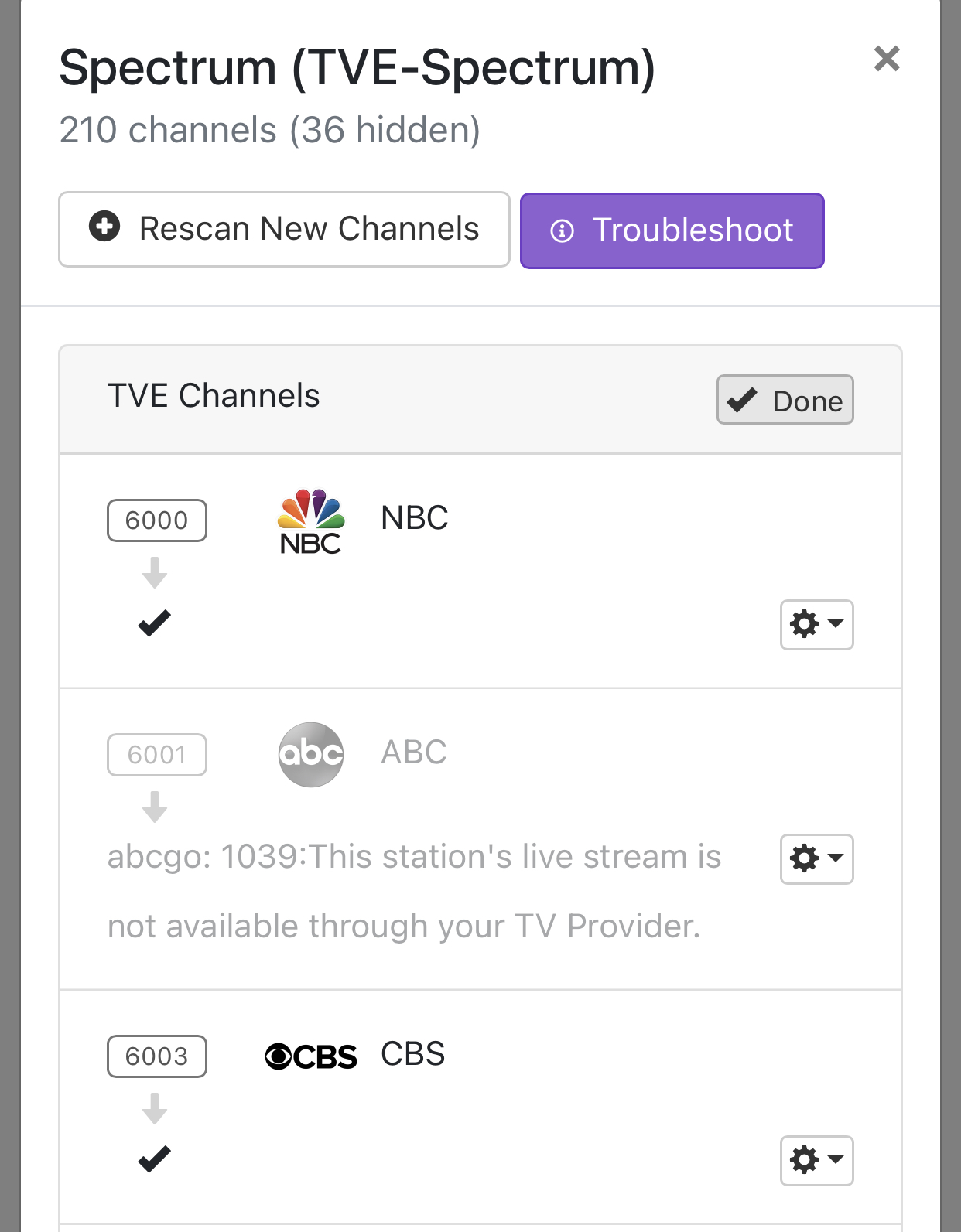
Task: Click the down arrow under channel 6001
Action: (x=155, y=807)
